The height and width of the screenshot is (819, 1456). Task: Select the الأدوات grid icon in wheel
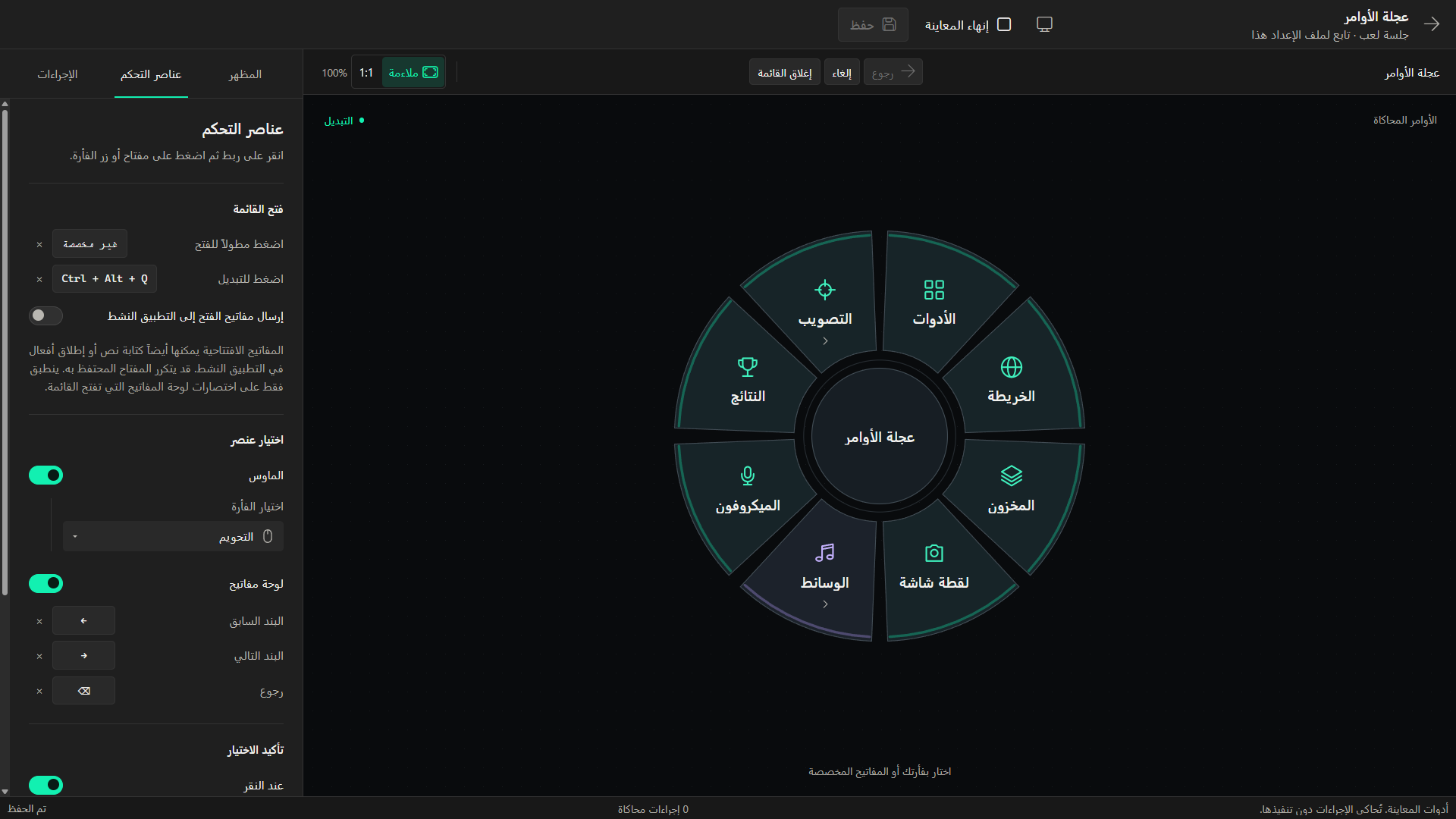(x=934, y=290)
